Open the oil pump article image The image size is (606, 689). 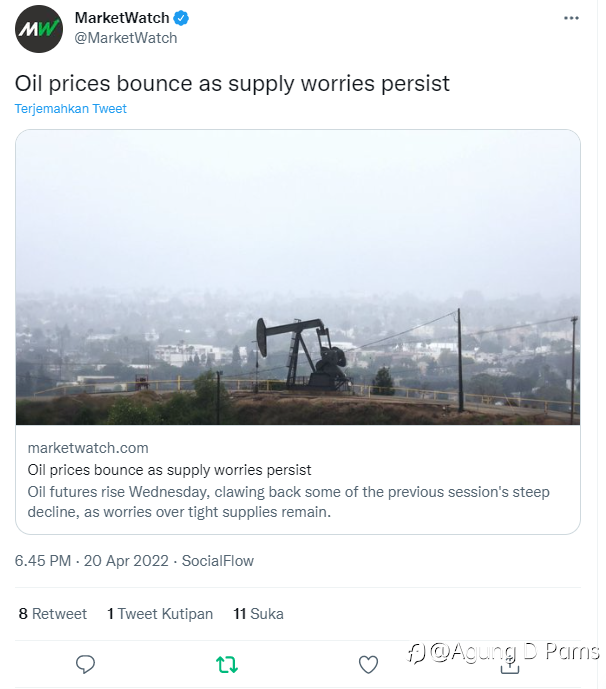coord(298,277)
